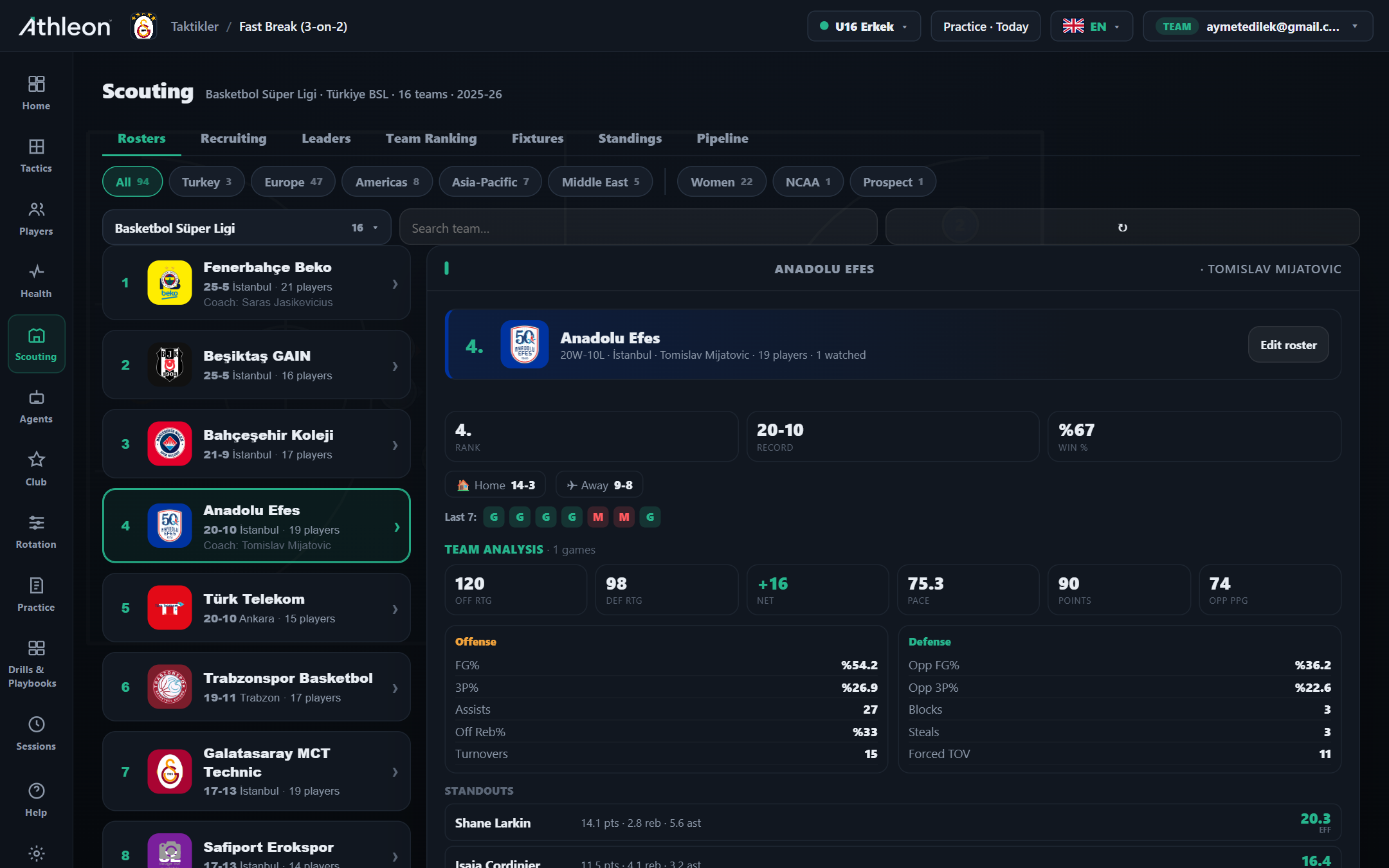Switch to the Fixtures tab

[538, 138]
